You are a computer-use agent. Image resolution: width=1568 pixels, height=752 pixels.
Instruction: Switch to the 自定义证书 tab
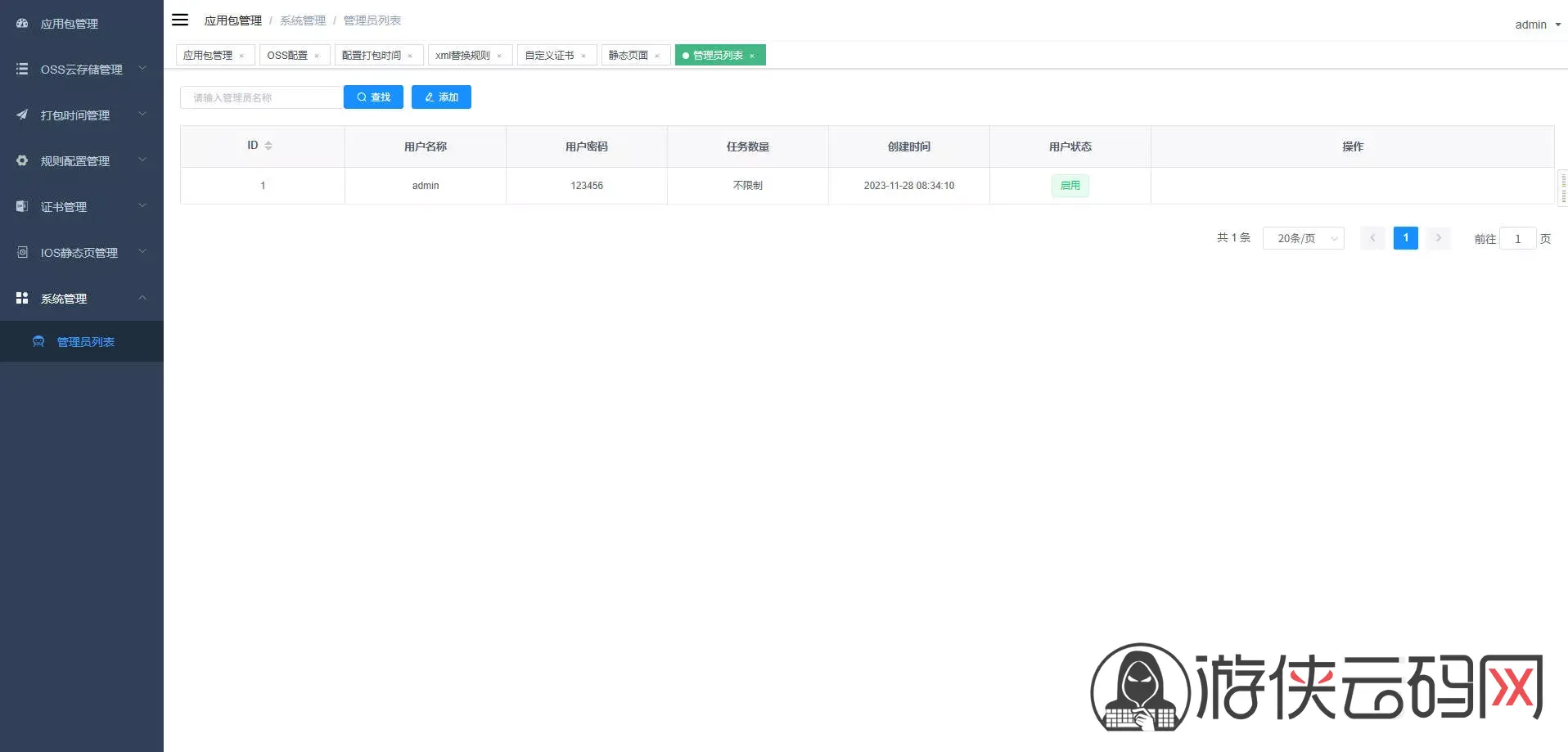pos(549,55)
